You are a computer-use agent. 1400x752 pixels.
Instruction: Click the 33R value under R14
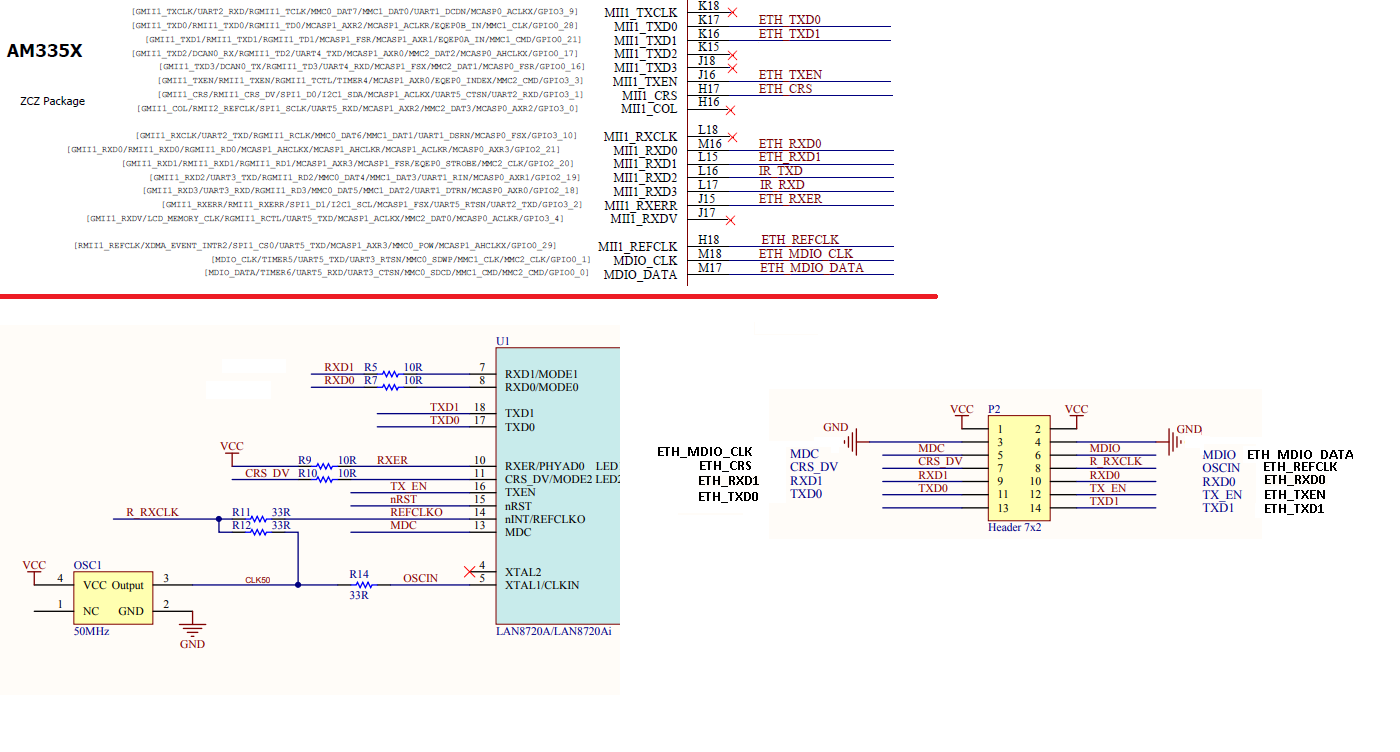click(x=359, y=595)
